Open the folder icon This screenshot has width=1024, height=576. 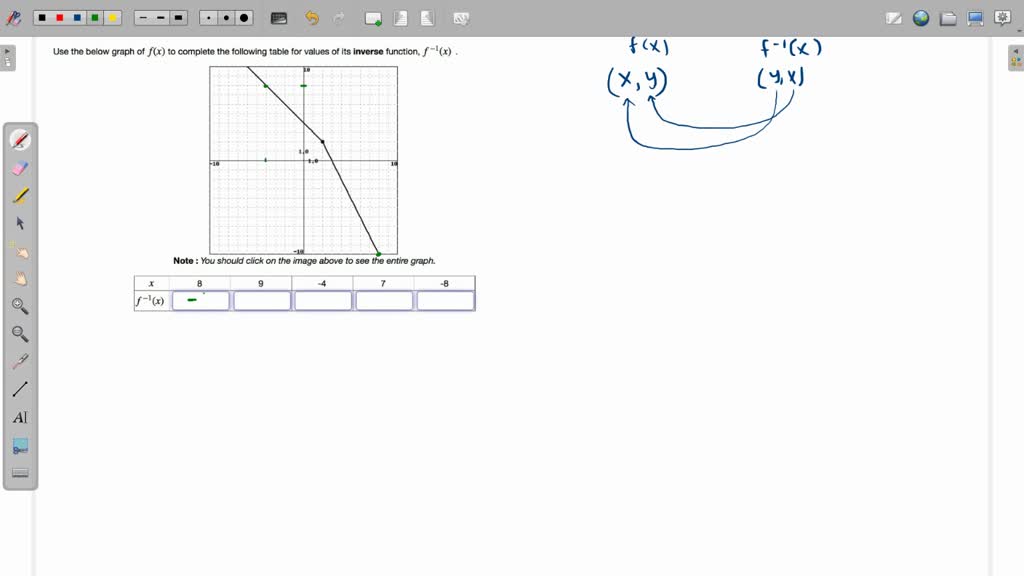click(948, 17)
